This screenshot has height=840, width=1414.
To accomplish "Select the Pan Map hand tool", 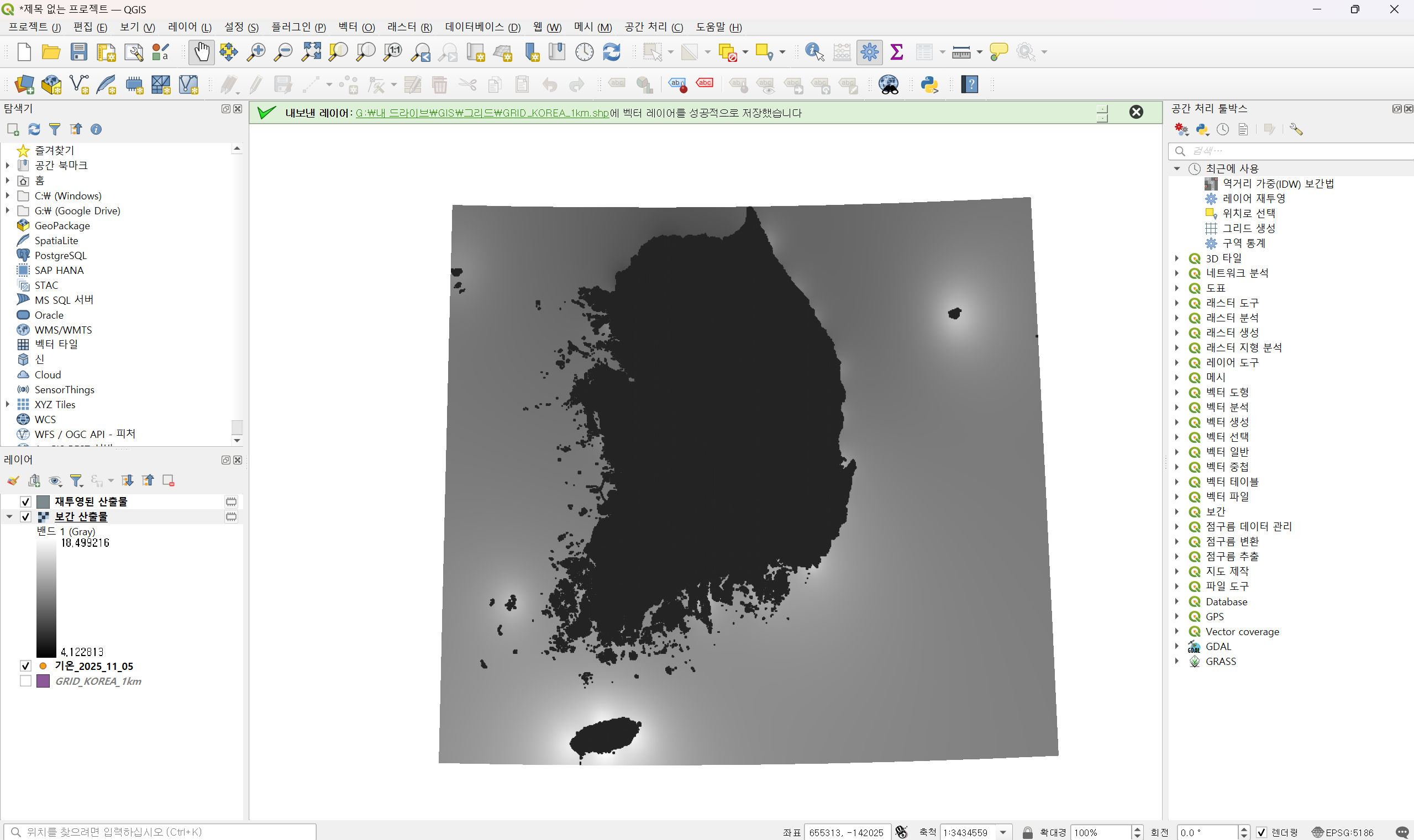I will 201,52.
